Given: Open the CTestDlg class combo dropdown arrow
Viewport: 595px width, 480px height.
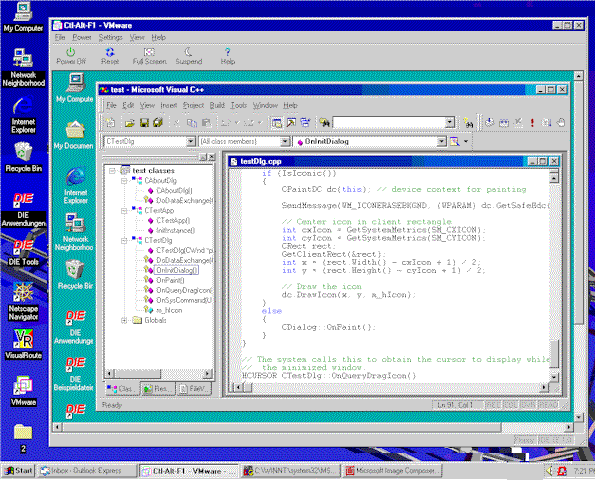Looking at the screenshot, I should coord(191,142).
